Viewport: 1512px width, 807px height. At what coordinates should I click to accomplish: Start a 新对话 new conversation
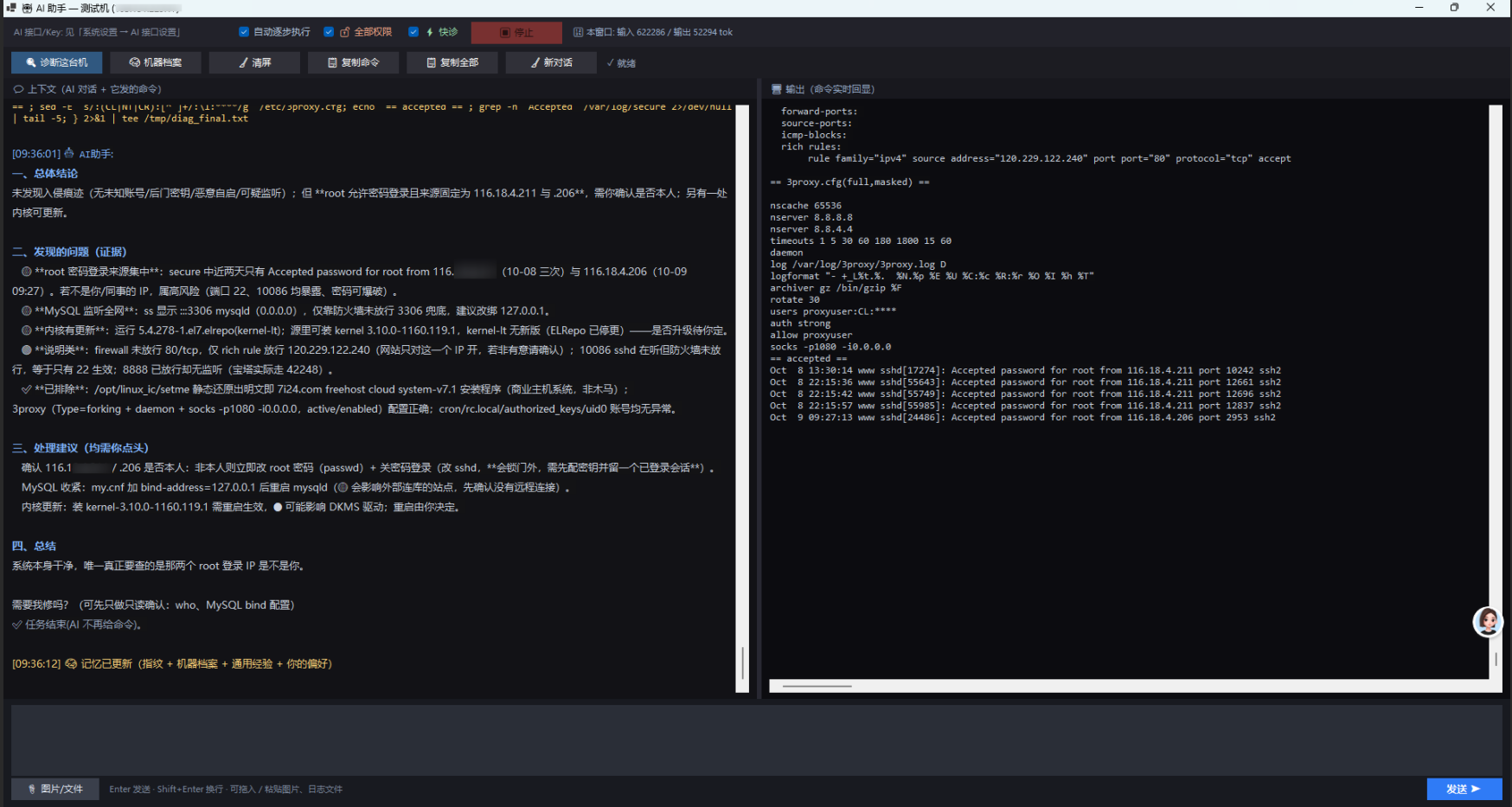click(551, 62)
